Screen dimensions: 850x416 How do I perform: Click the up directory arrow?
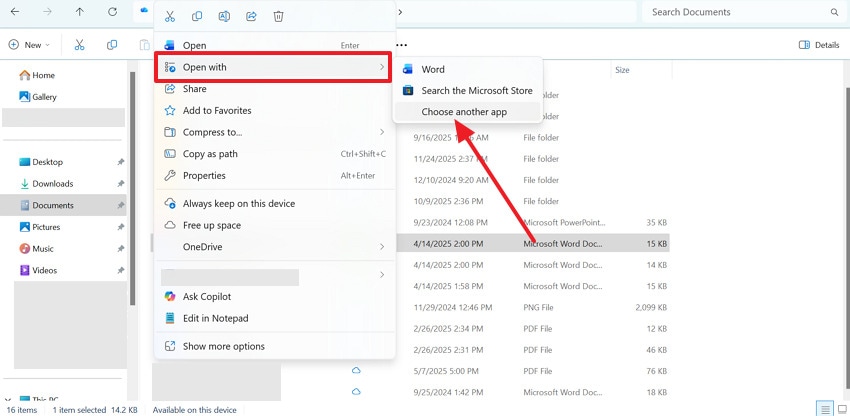[x=80, y=12]
